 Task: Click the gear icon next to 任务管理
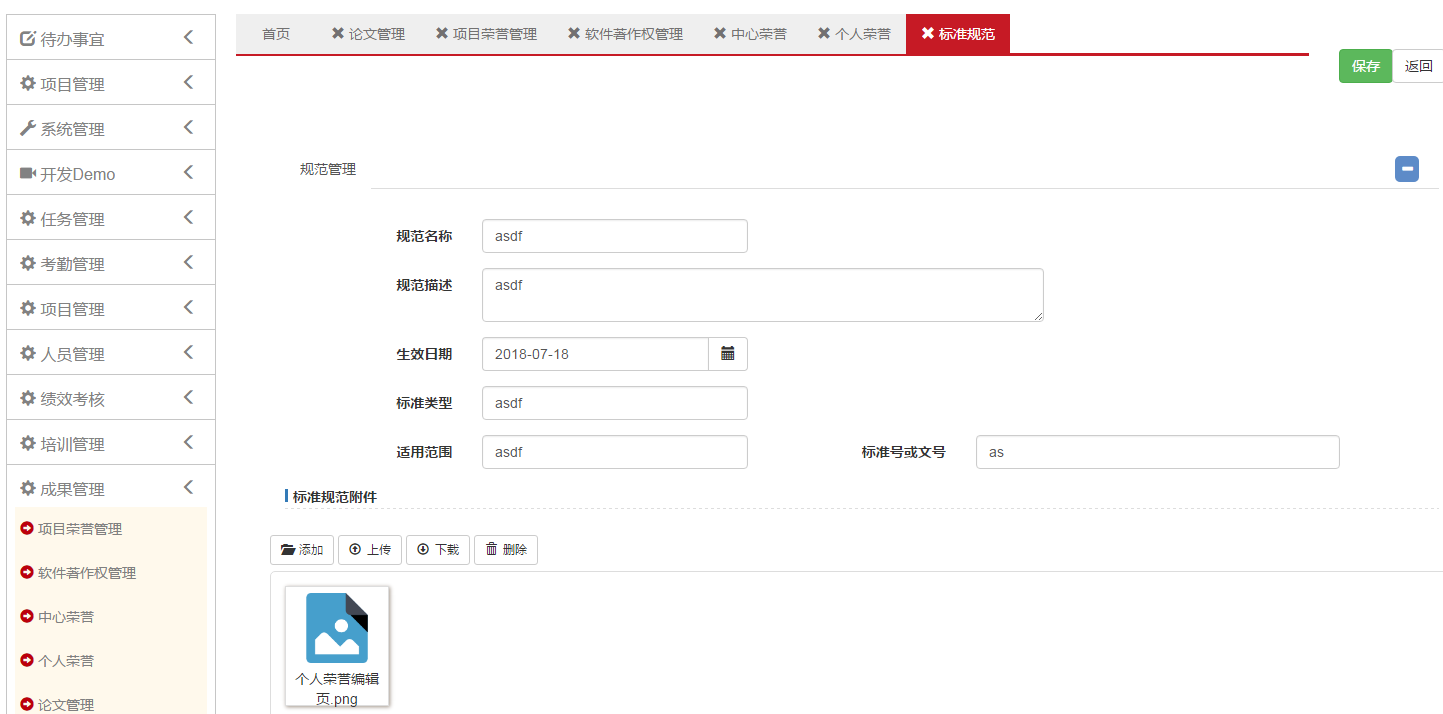pos(28,219)
